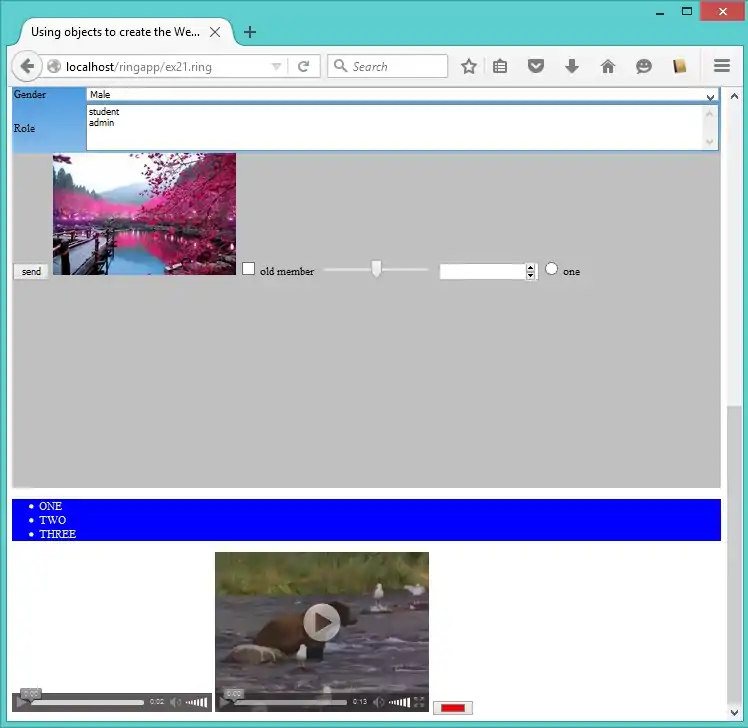Open the Firefox hamburger menu
Screen dimensions: 748x728
point(722,67)
